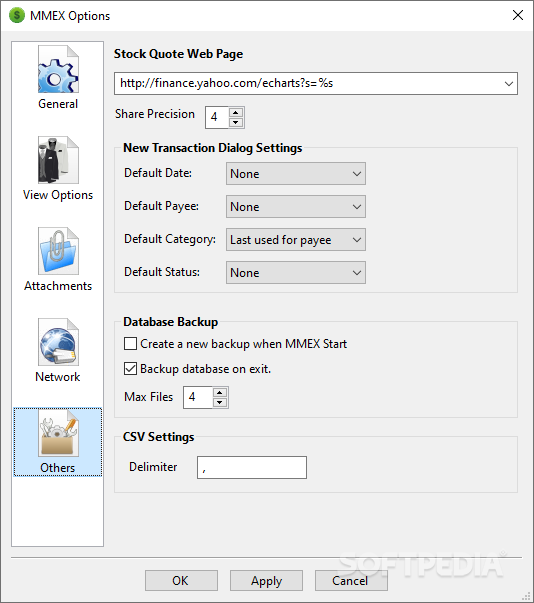Select the General label in sidebar
Image resolution: width=534 pixels, height=603 pixels.
pyautogui.click(x=58, y=104)
